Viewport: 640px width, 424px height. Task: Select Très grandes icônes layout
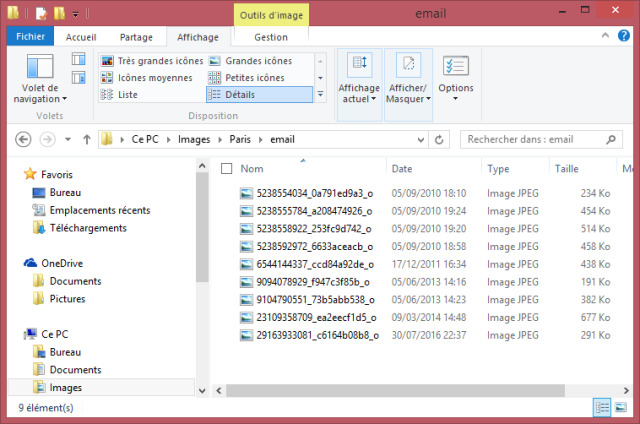pos(152,61)
